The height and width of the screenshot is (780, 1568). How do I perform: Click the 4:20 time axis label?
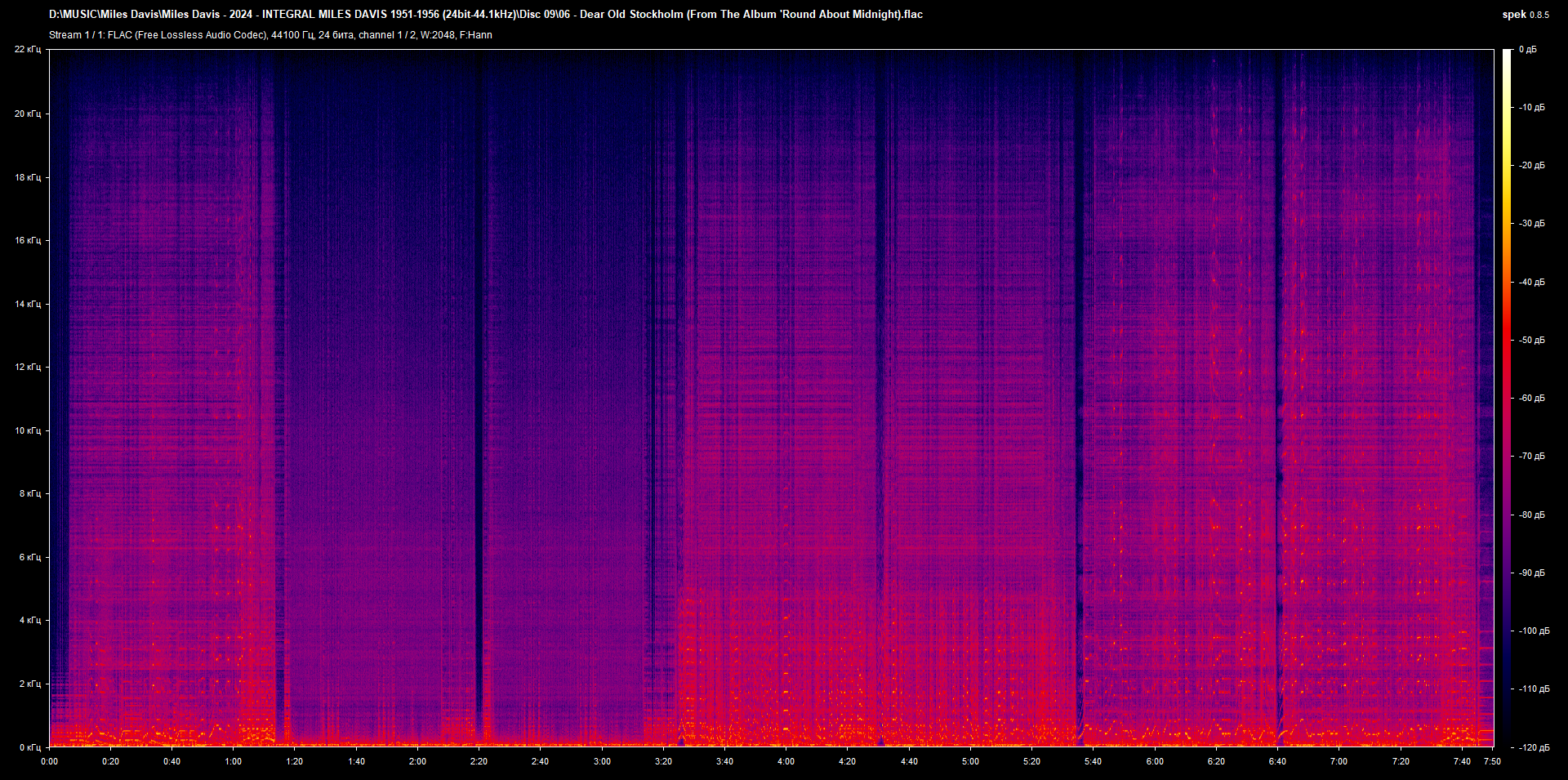(x=847, y=761)
